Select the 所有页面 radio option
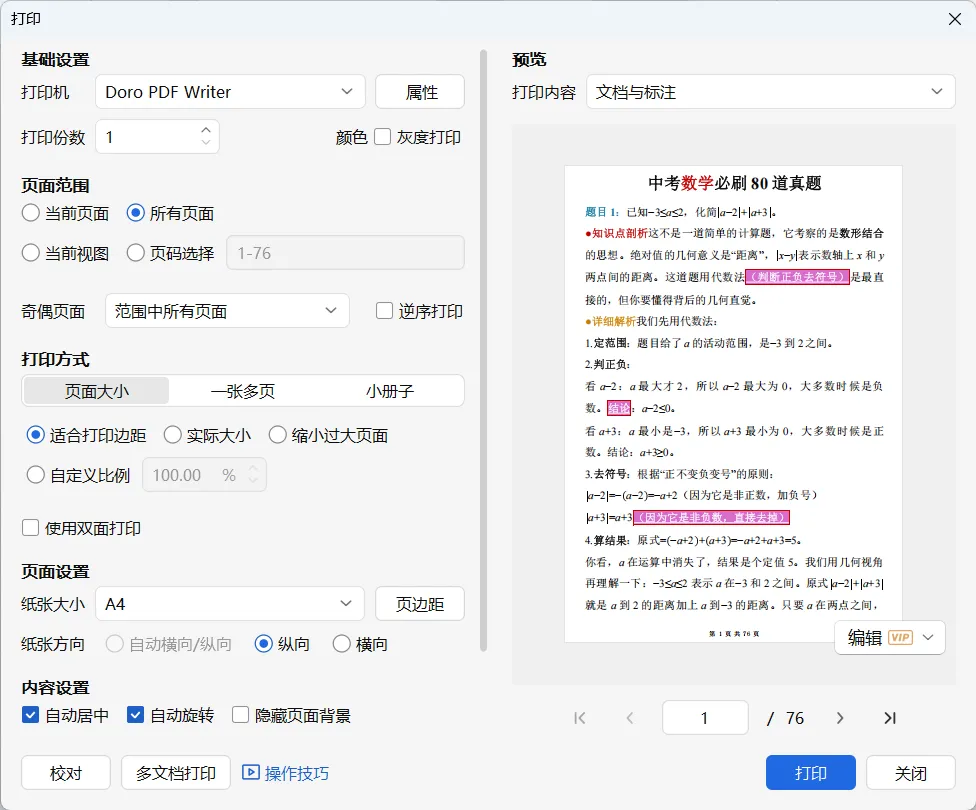Image resolution: width=976 pixels, height=810 pixels. (136, 213)
